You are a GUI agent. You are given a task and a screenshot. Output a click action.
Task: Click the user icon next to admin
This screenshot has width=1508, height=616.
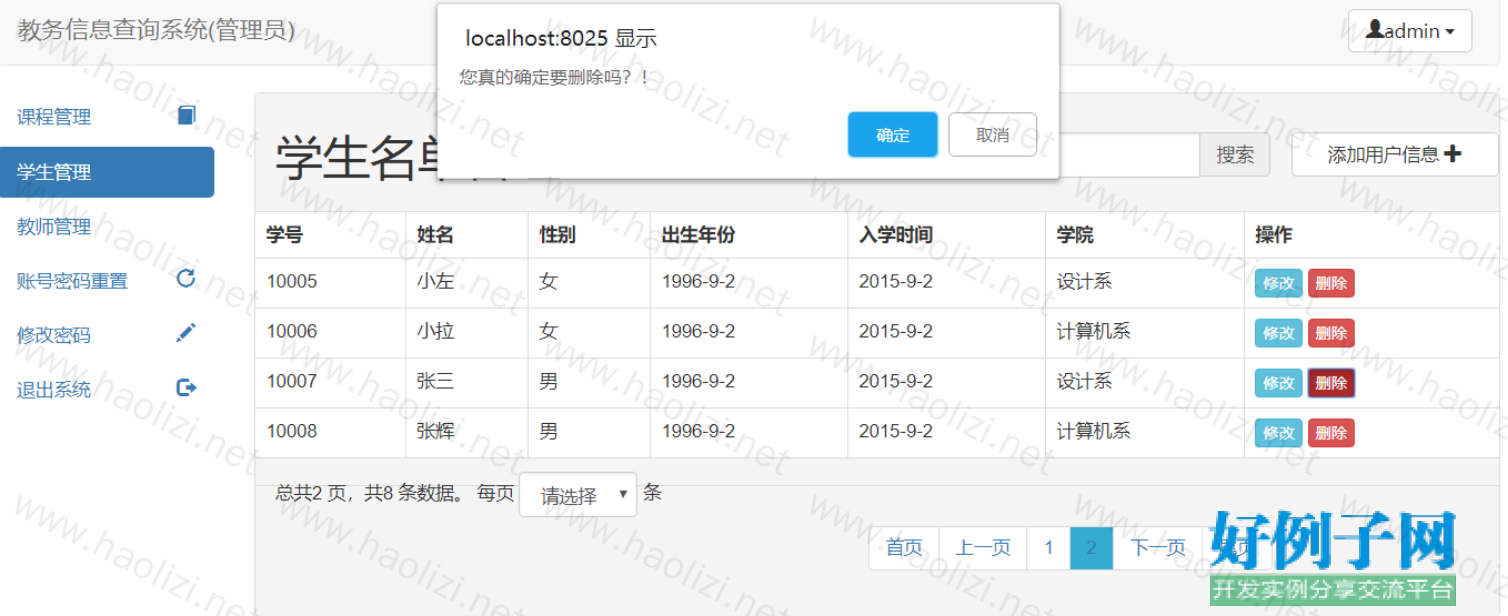pos(1375,30)
